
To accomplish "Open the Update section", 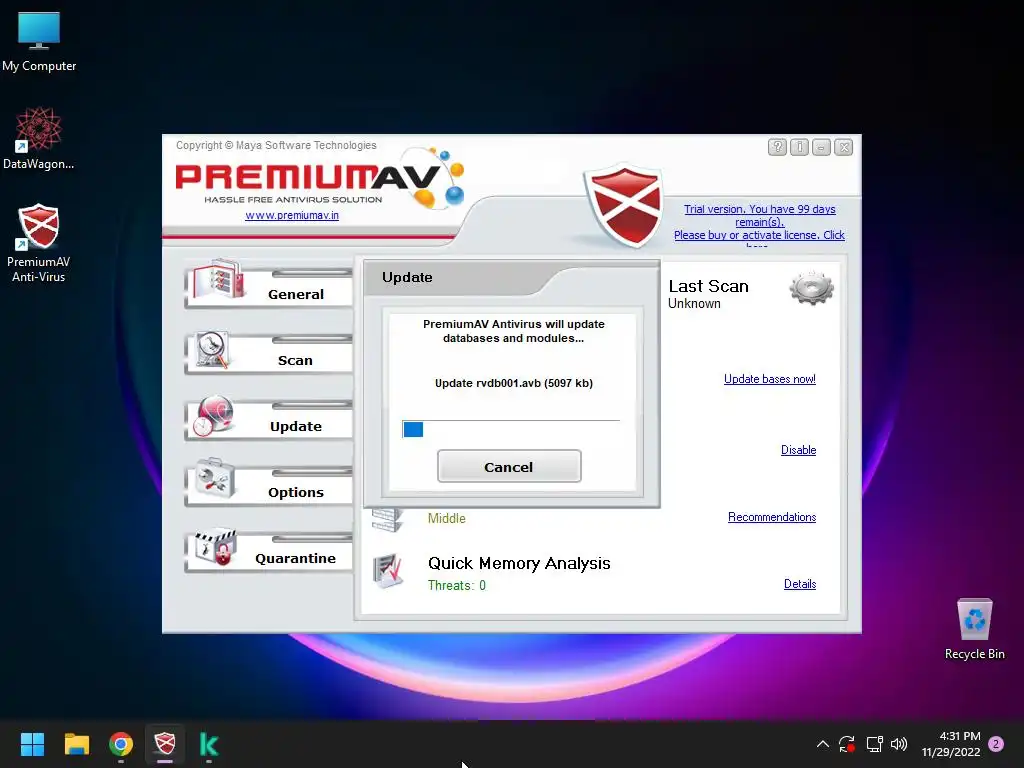I will 269,419.
